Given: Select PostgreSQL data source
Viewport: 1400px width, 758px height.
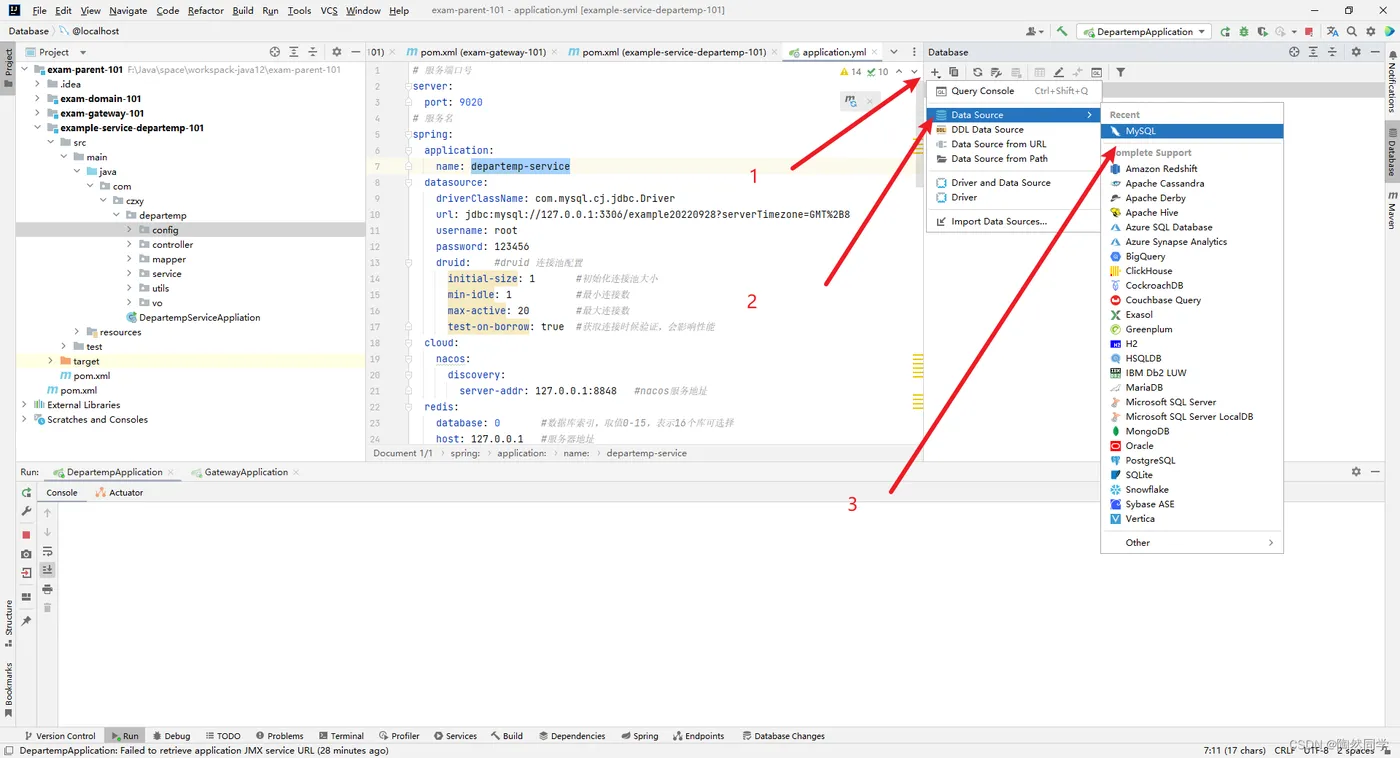Looking at the screenshot, I should (1192, 460).
